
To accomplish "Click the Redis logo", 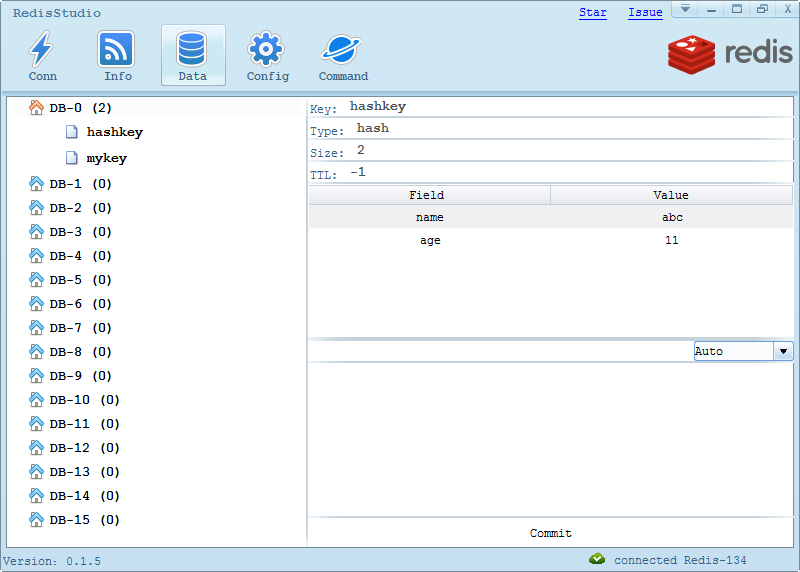I will tap(730, 54).
